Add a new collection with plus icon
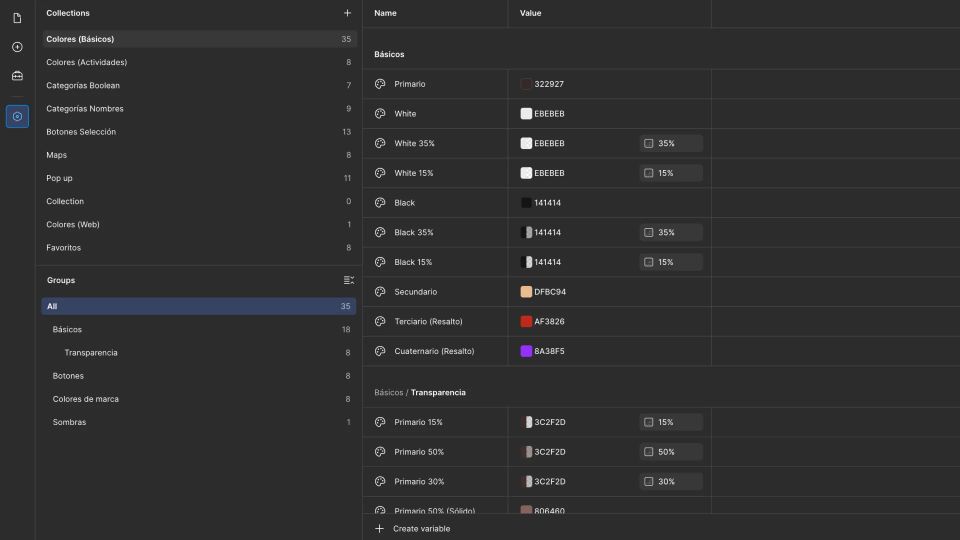This screenshot has width=960, height=540. click(x=347, y=13)
